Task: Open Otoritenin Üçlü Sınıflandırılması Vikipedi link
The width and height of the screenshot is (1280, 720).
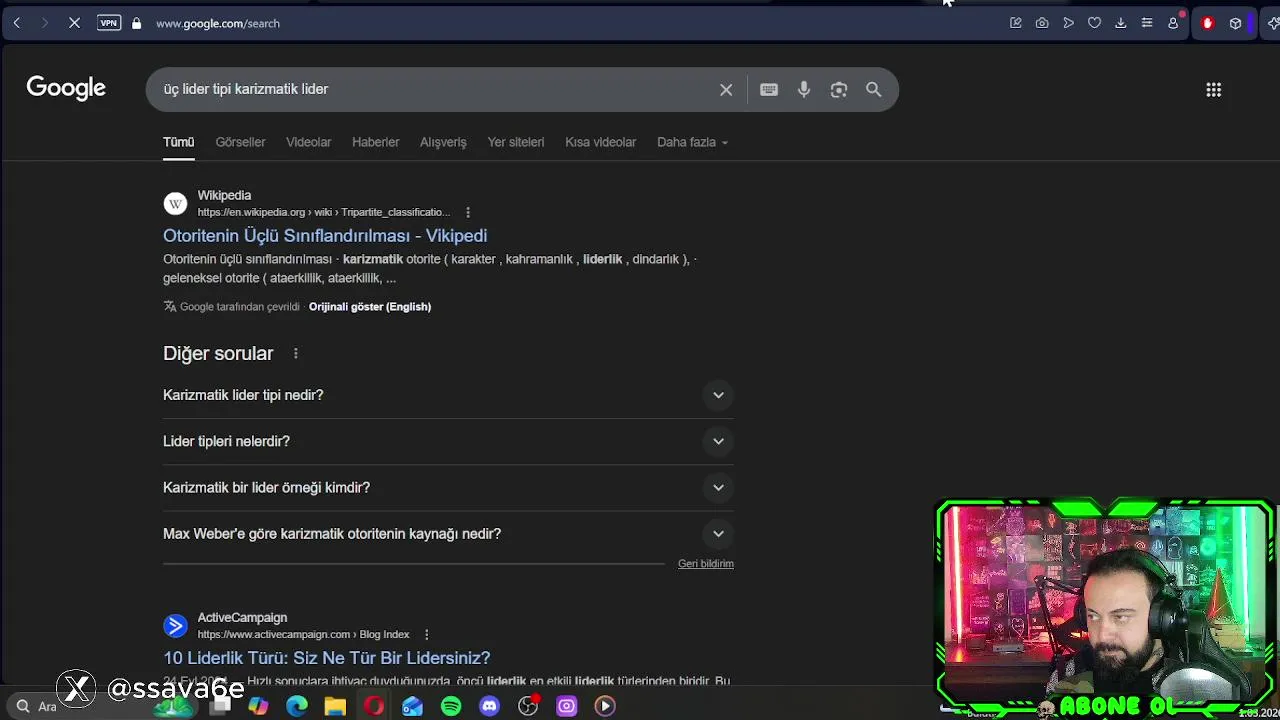Action: (325, 236)
